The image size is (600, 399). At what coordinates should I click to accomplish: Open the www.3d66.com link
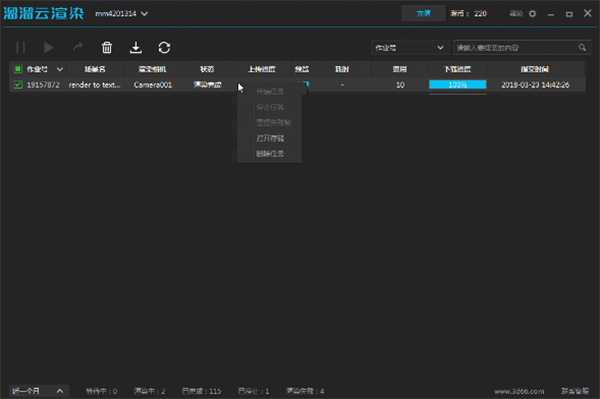point(519,391)
